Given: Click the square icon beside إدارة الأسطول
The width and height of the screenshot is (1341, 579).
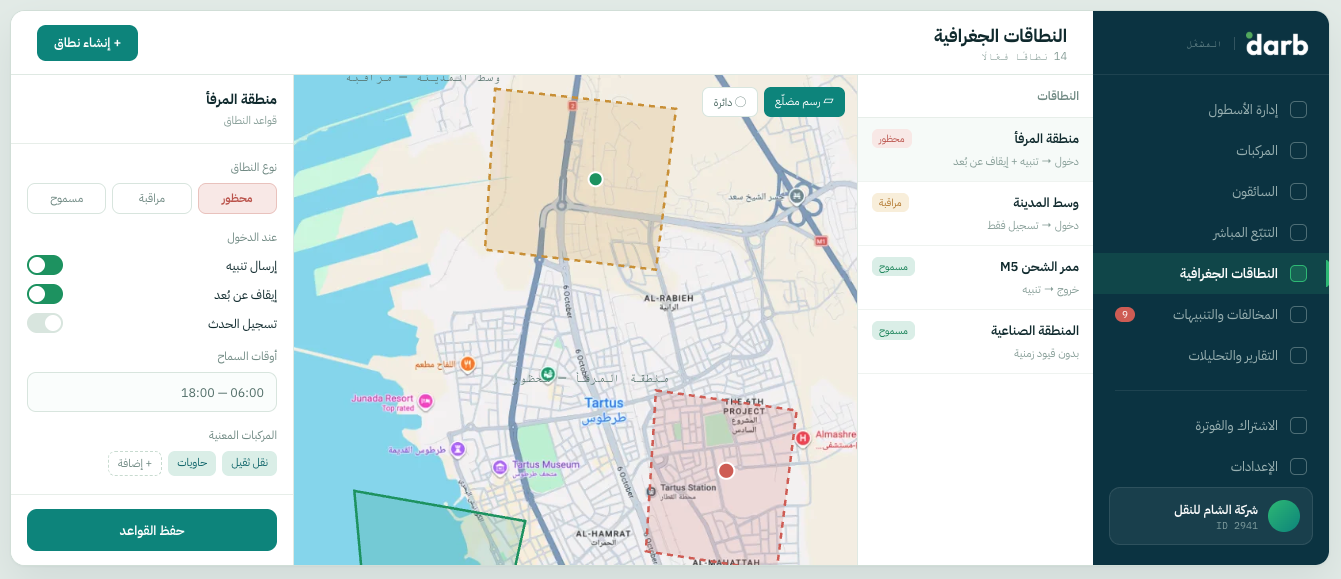Looking at the screenshot, I should click(x=1298, y=110).
